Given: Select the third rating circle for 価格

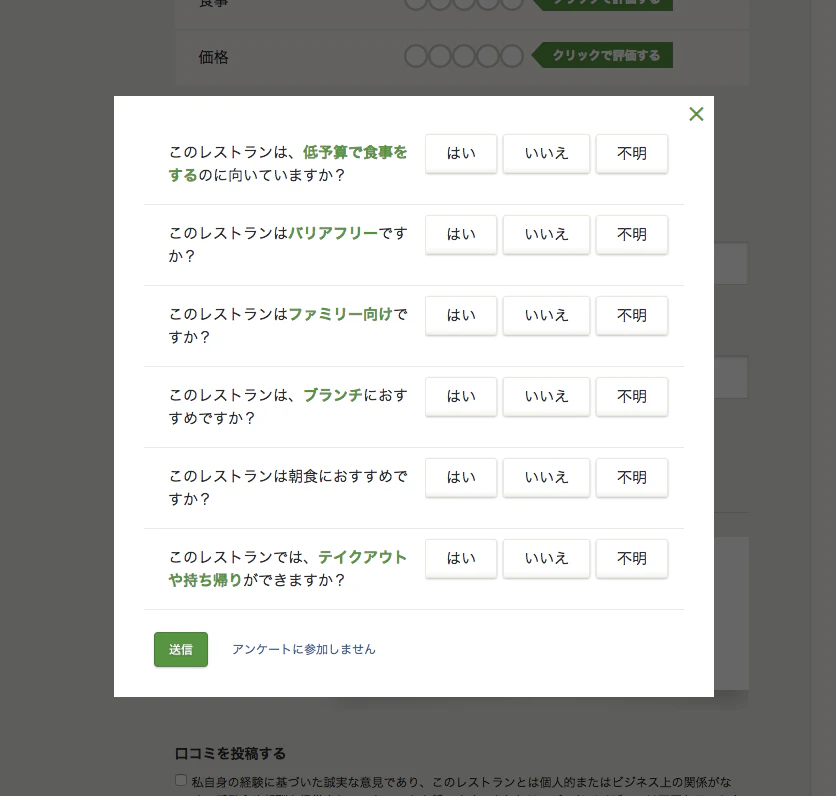Looking at the screenshot, I should 464,56.
